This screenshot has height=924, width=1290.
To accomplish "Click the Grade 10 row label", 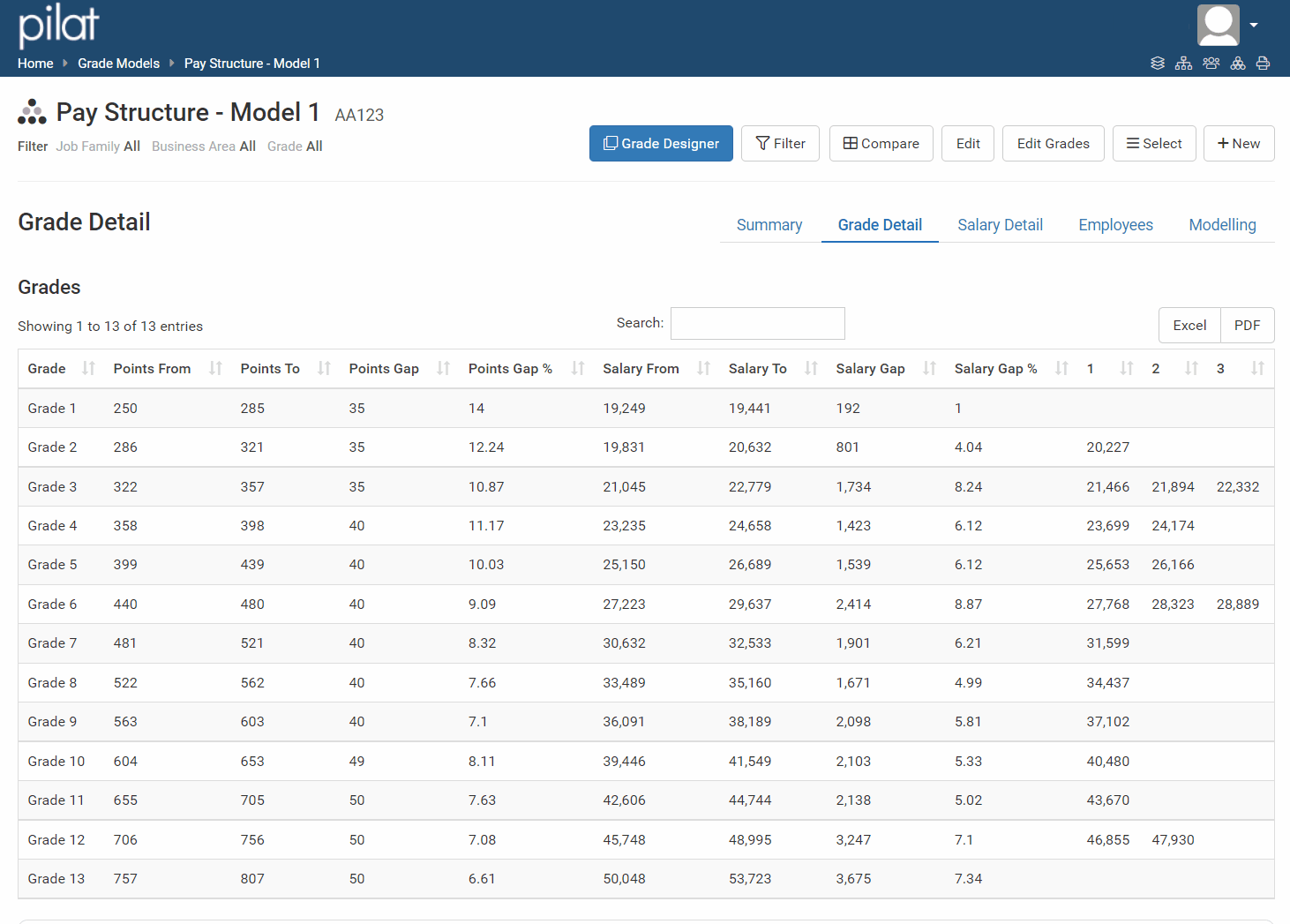I will click(56, 762).
